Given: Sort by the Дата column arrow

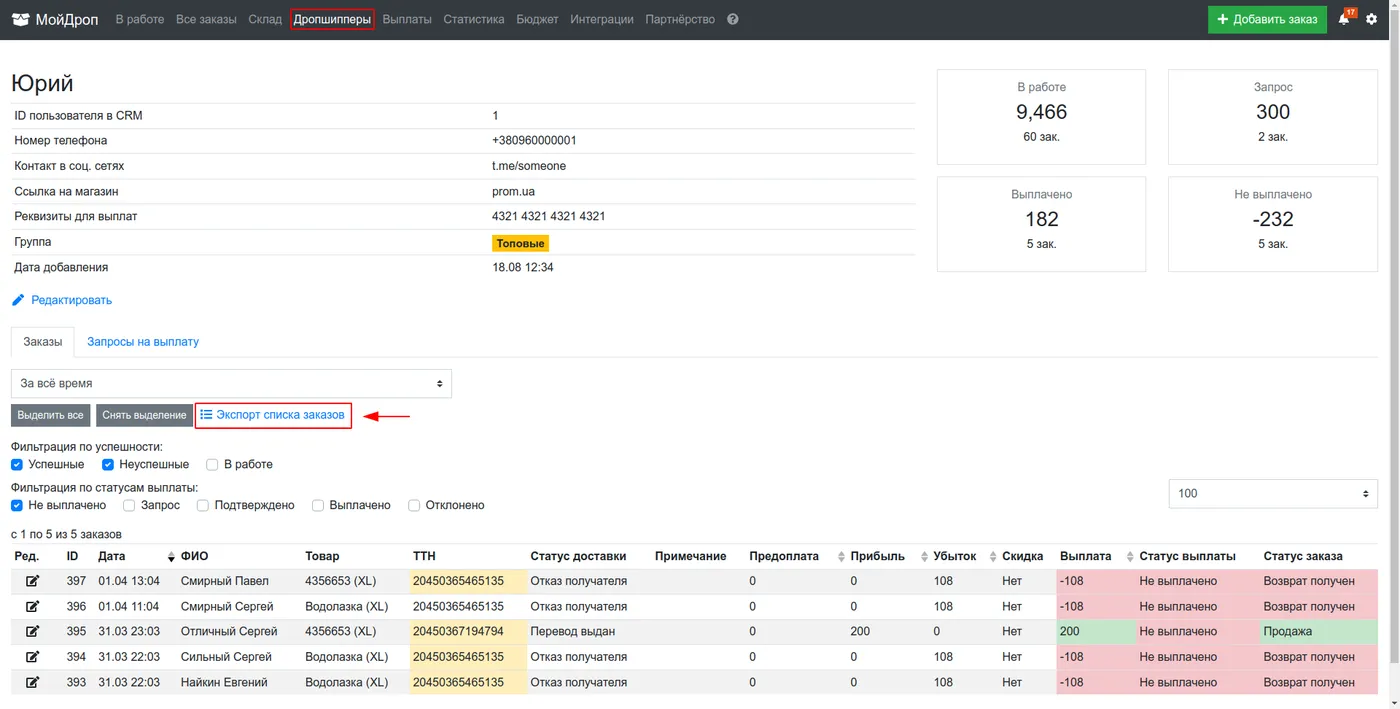Looking at the screenshot, I should (x=171, y=557).
